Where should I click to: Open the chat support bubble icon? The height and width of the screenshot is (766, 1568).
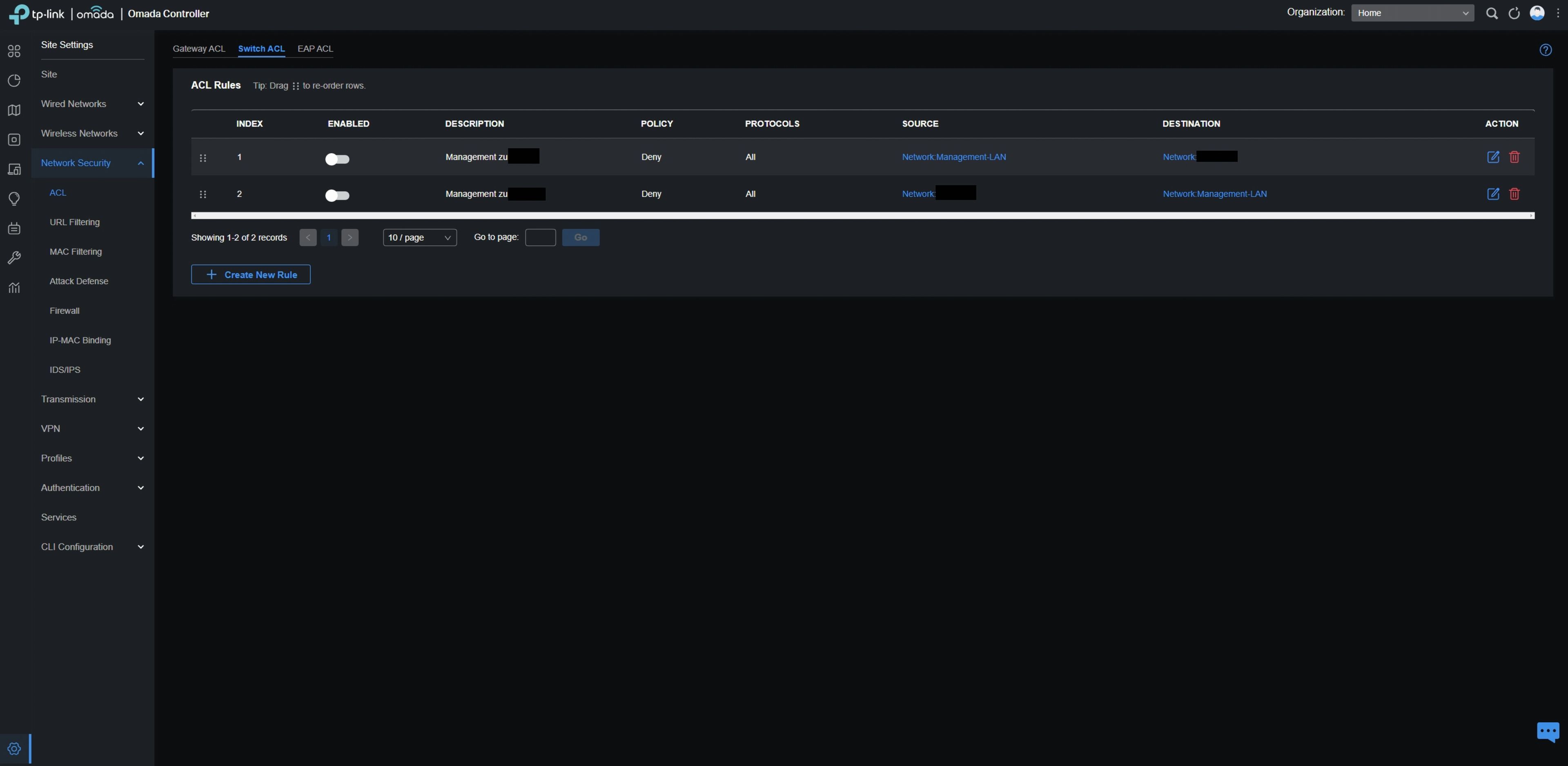pyautogui.click(x=1547, y=731)
